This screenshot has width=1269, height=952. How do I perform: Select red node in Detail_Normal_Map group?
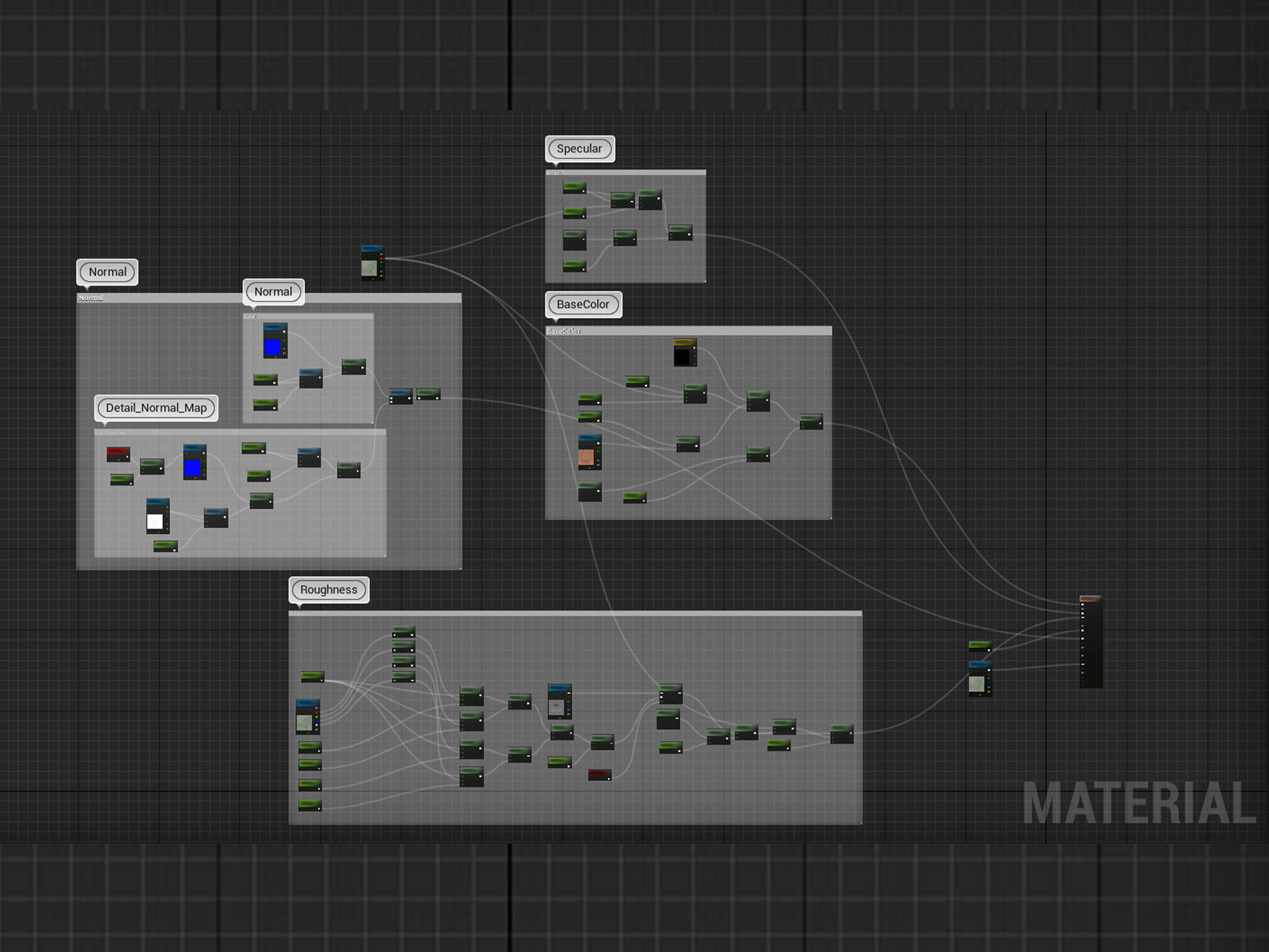[118, 454]
